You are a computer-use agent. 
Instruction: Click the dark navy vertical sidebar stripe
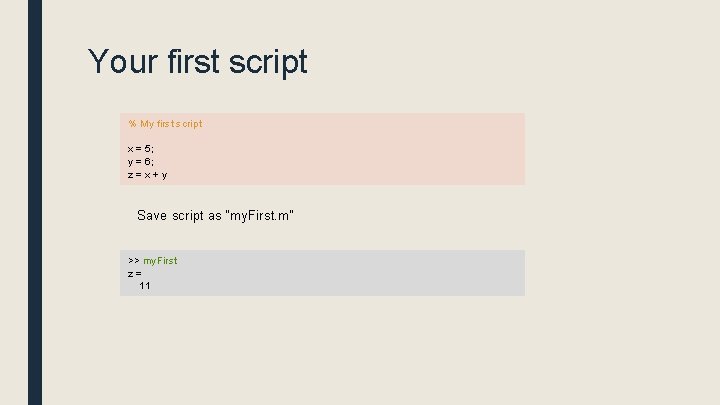click(35, 200)
